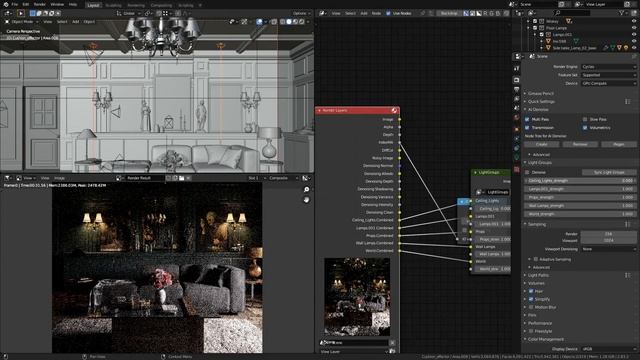Open the Output properties tab icon
This screenshot has height=360, width=640.
tap(517, 89)
